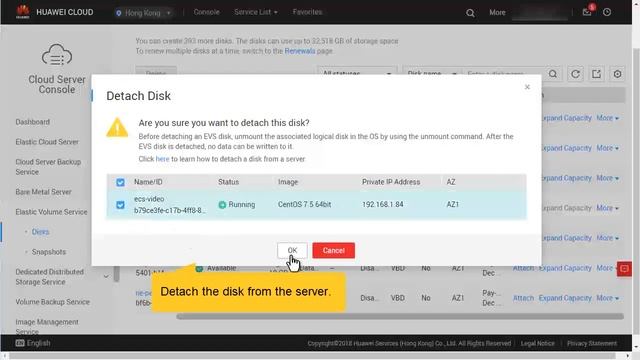Close the Detach Disk dialog

click(527, 87)
